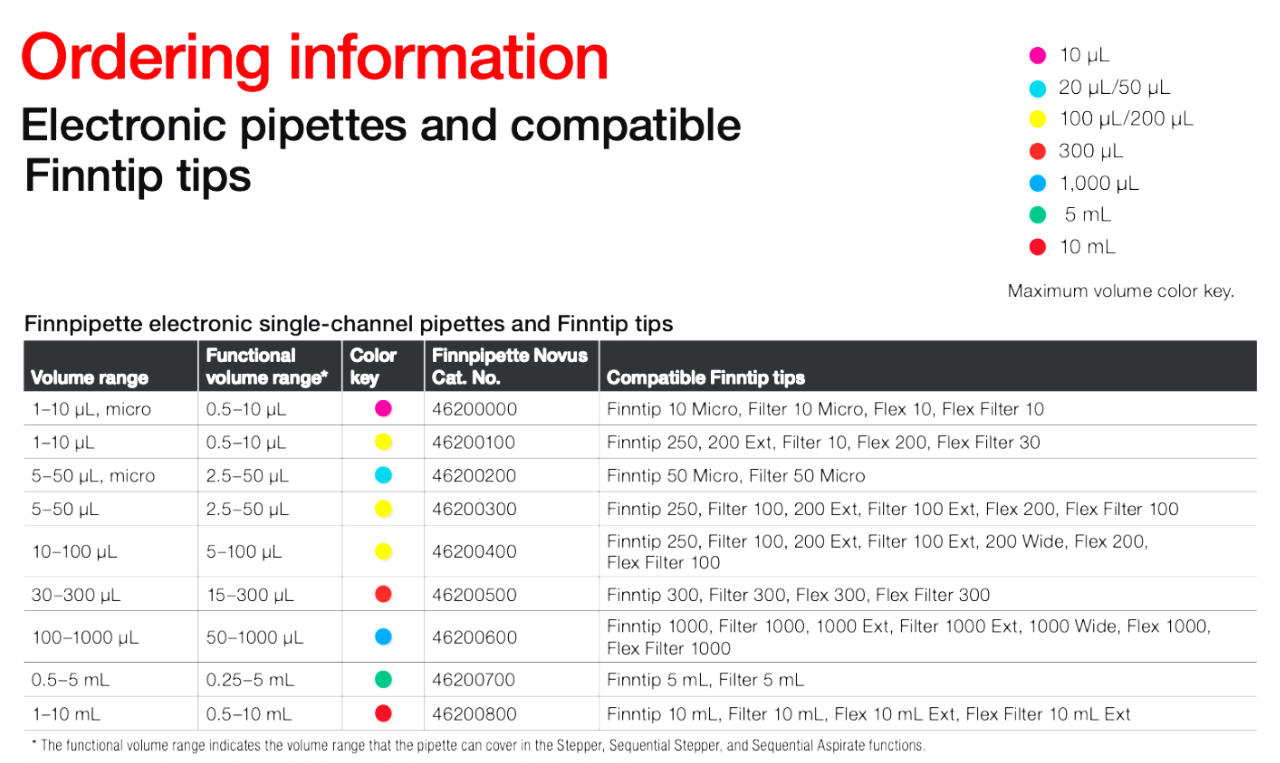Screen dimensions: 1280x763
Task: Select the "Electronic pipettes and compatible Finntip tips" subtitle
Action: [381, 150]
